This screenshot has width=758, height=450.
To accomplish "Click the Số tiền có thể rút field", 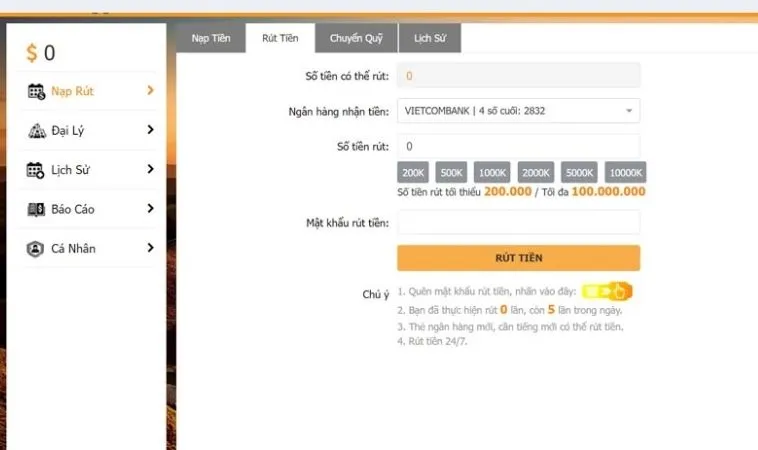I will click(519, 75).
